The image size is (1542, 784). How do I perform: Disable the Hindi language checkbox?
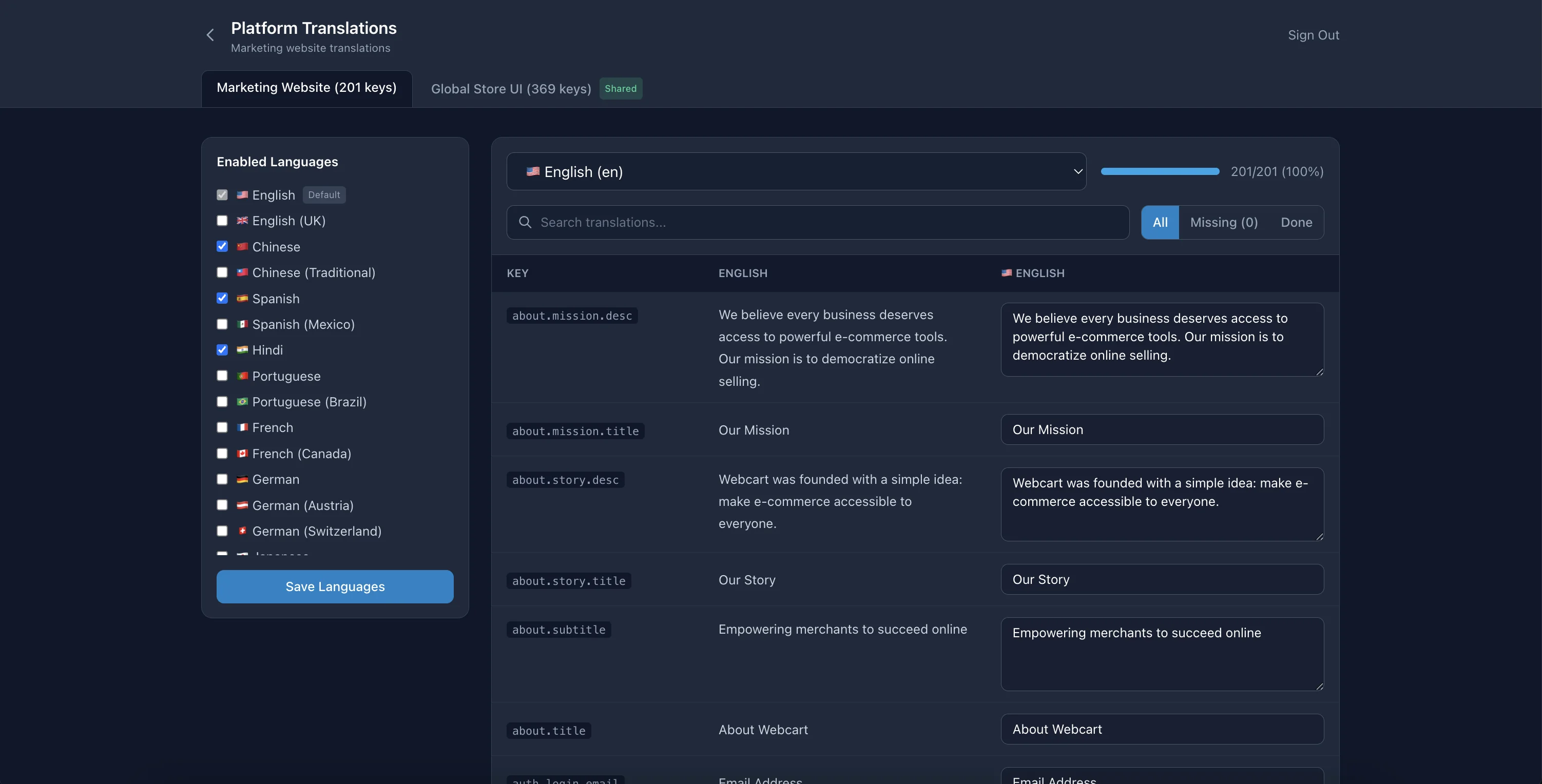coord(222,349)
